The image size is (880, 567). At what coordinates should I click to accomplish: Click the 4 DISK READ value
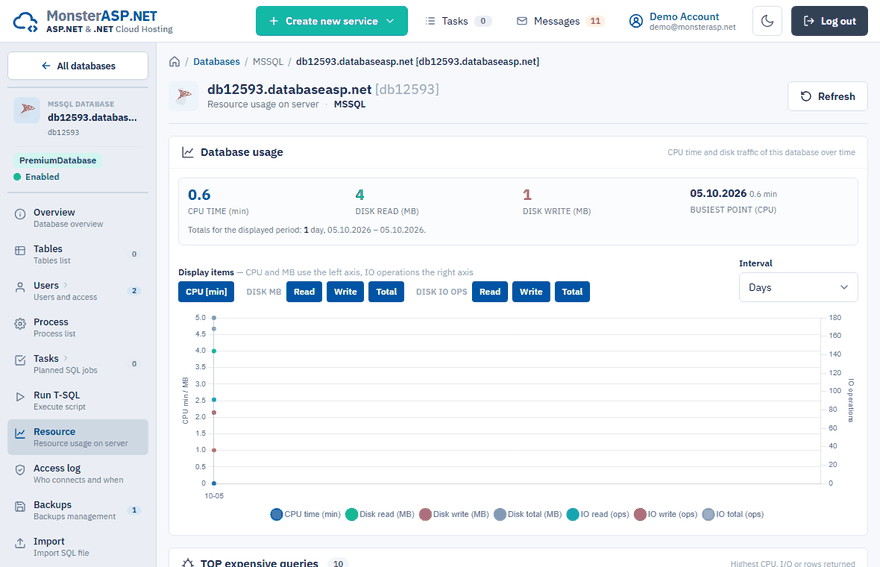[x=360, y=195]
